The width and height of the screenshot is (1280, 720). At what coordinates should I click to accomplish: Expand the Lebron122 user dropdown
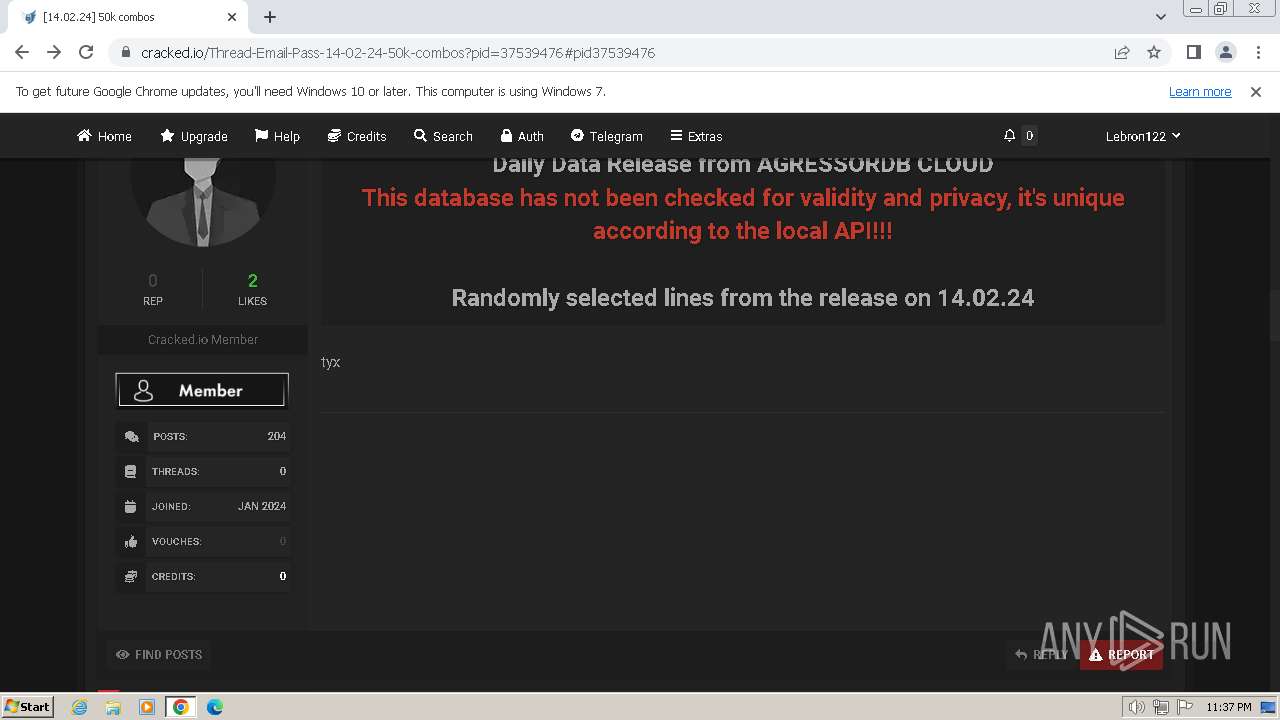pyautogui.click(x=1143, y=136)
